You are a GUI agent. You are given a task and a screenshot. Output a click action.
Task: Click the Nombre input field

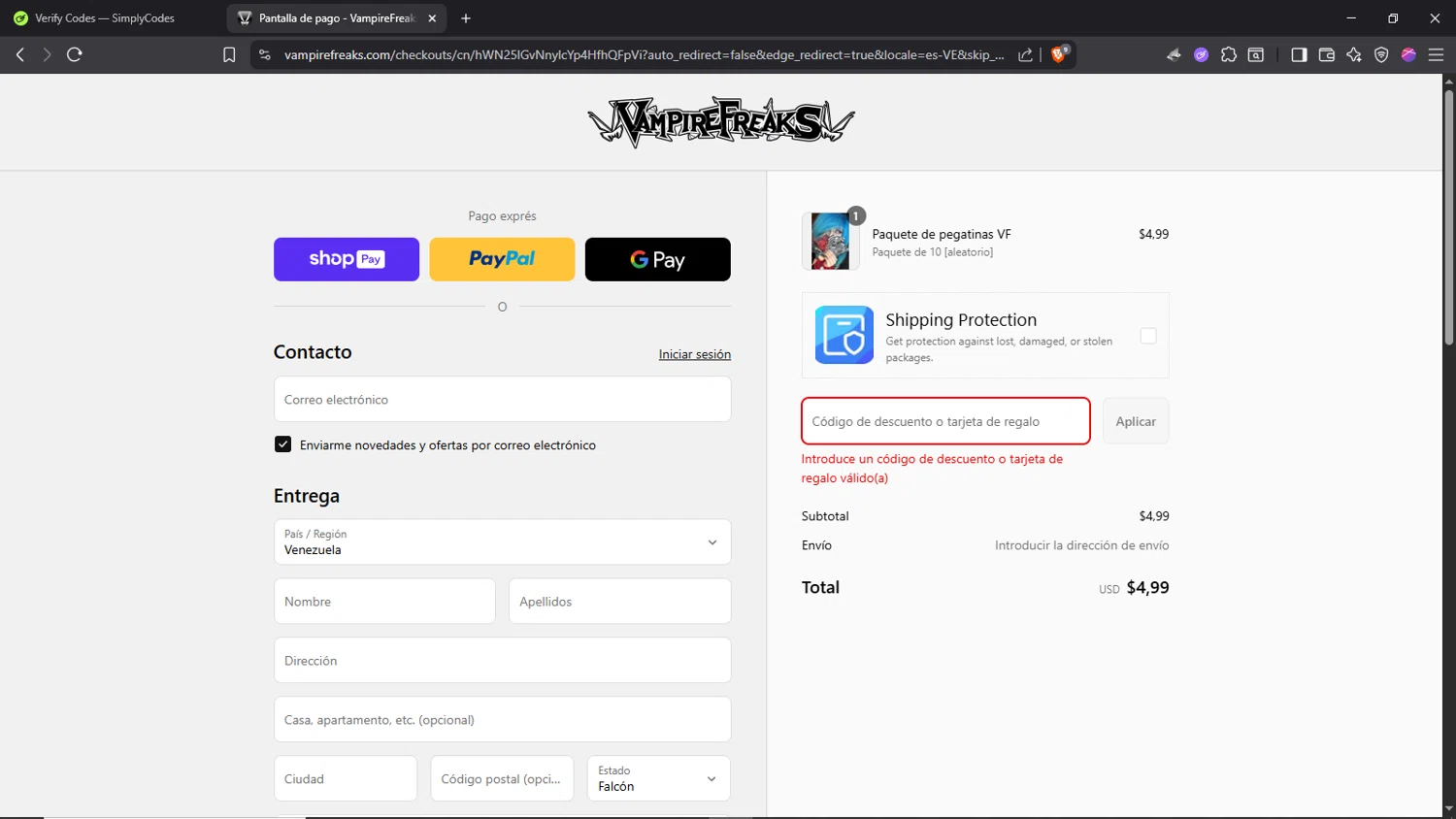click(x=384, y=602)
